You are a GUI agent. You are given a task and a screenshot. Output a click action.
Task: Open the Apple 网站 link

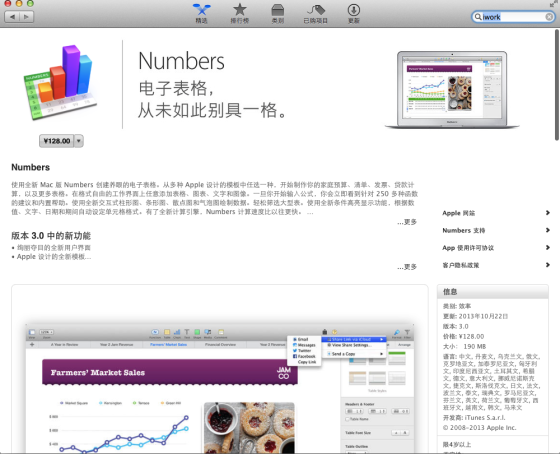(459, 213)
